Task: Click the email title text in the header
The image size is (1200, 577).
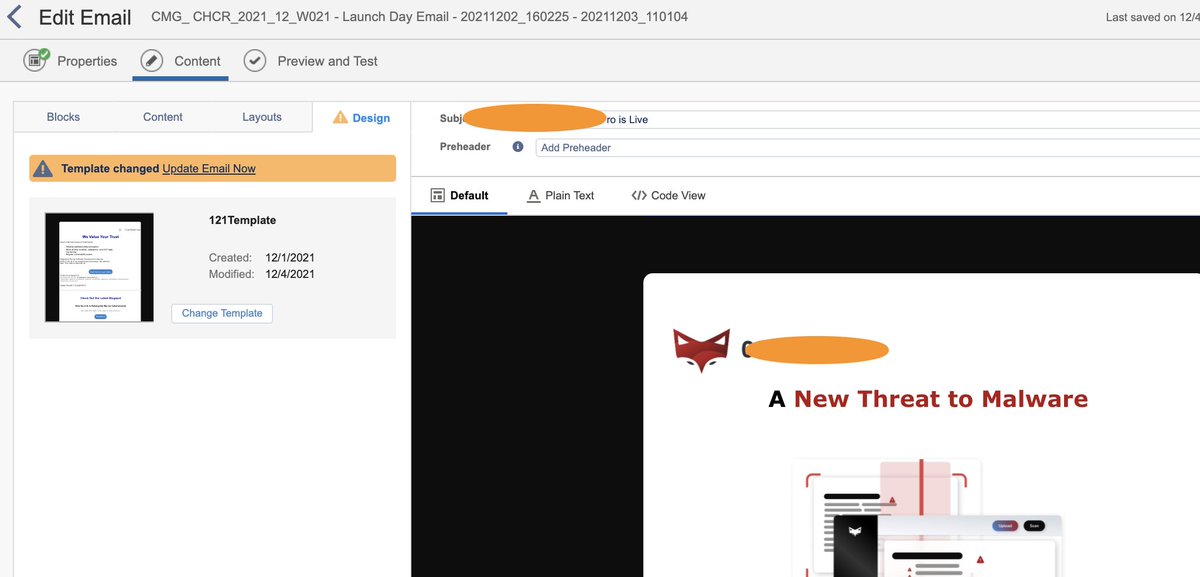Action: point(419,17)
